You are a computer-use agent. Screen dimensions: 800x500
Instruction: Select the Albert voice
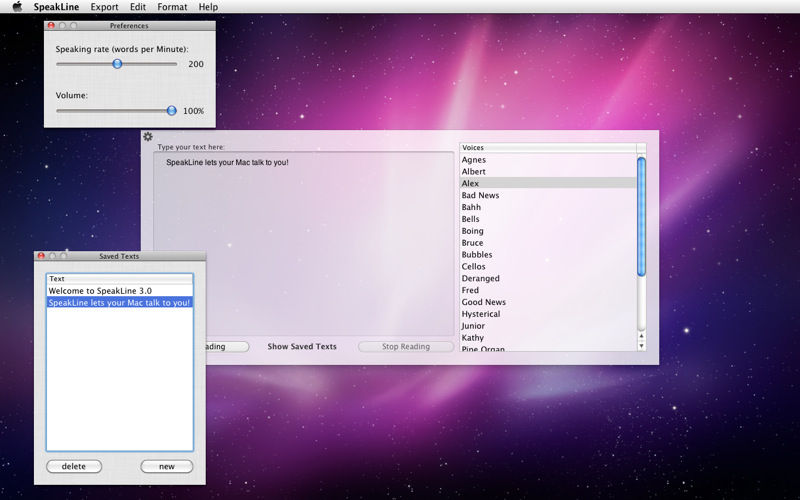548,171
